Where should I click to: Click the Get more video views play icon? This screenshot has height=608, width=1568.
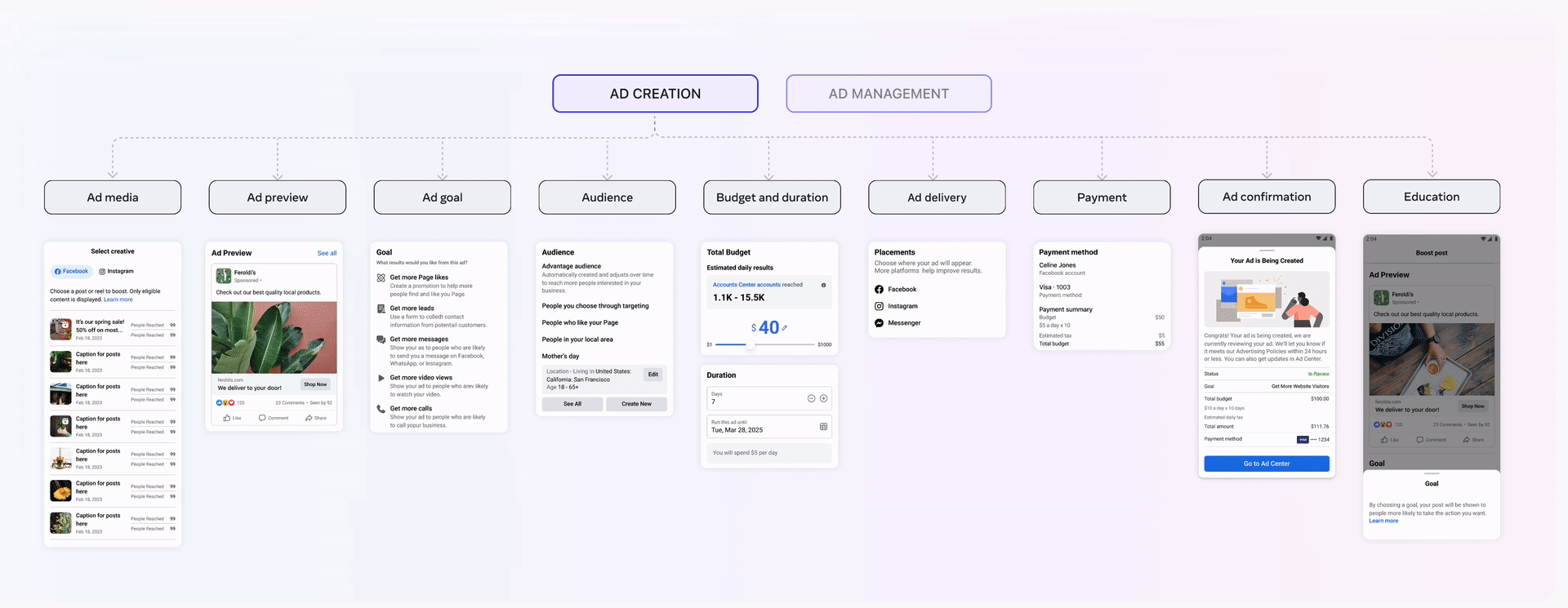coord(381,378)
